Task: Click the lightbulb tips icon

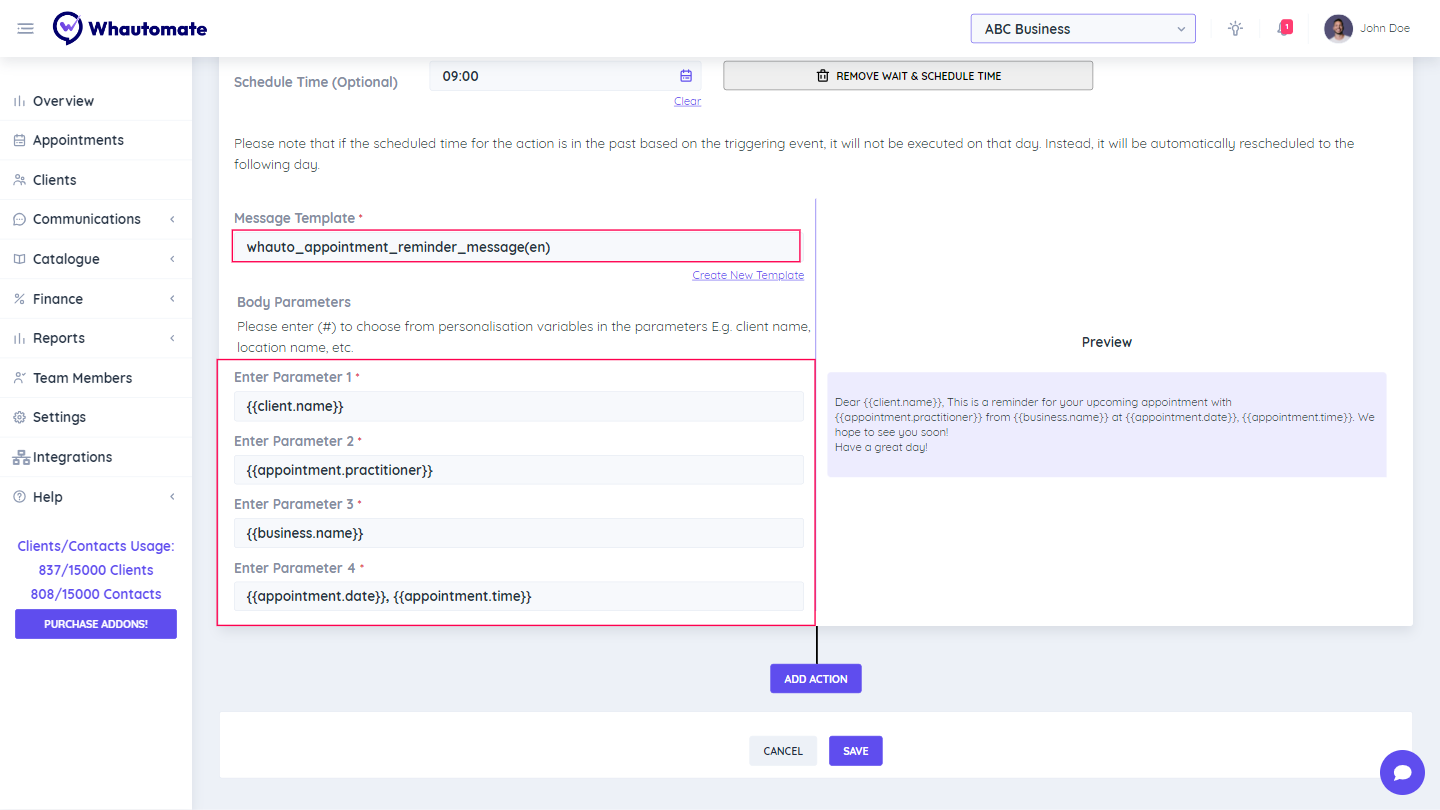Action: click(x=1235, y=29)
